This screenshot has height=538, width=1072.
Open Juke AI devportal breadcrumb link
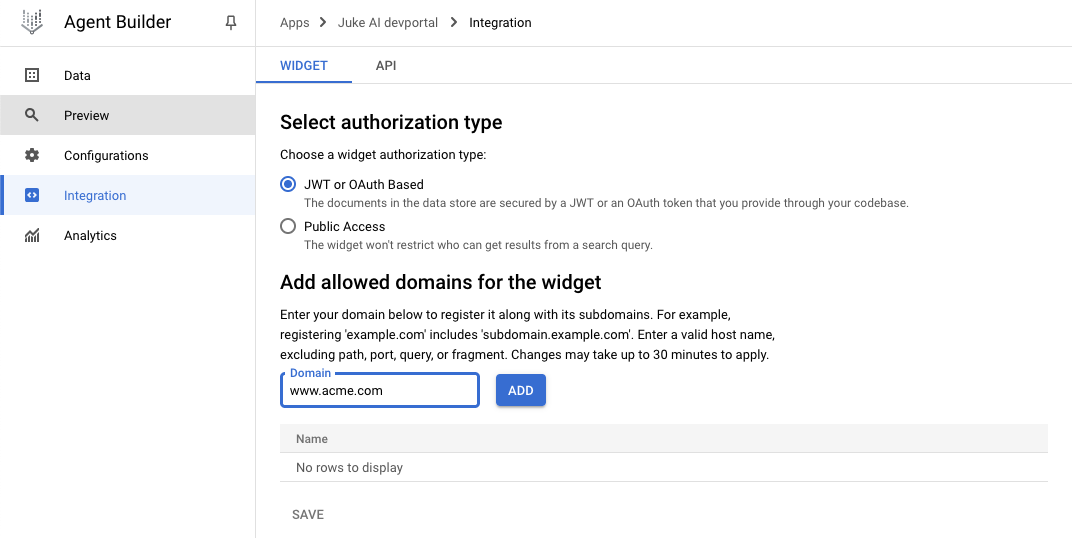point(388,23)
